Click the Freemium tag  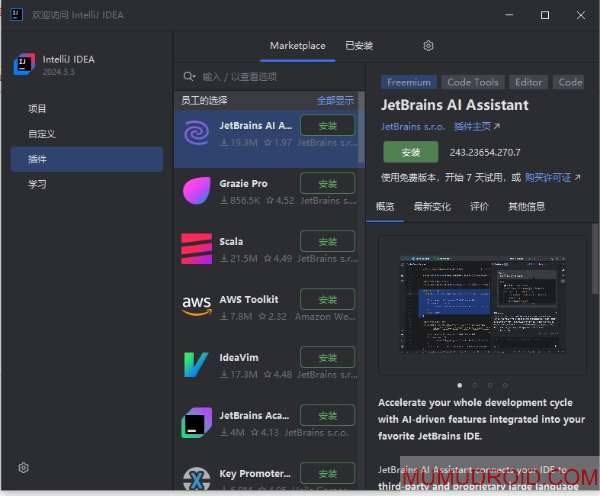[409, 82]
